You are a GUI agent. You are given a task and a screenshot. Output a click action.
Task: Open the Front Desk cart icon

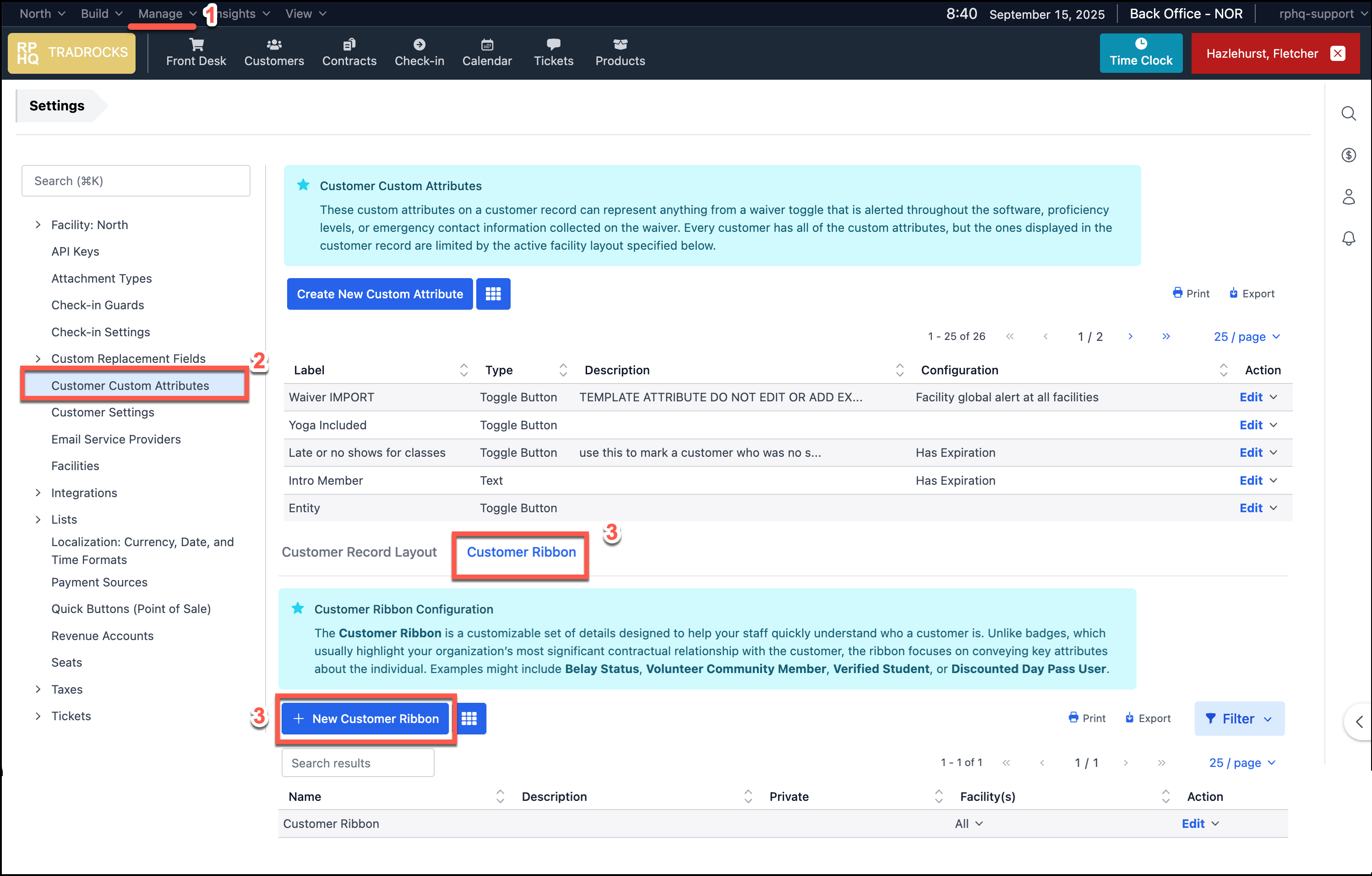pyautogui.click(x=196, y=44)
